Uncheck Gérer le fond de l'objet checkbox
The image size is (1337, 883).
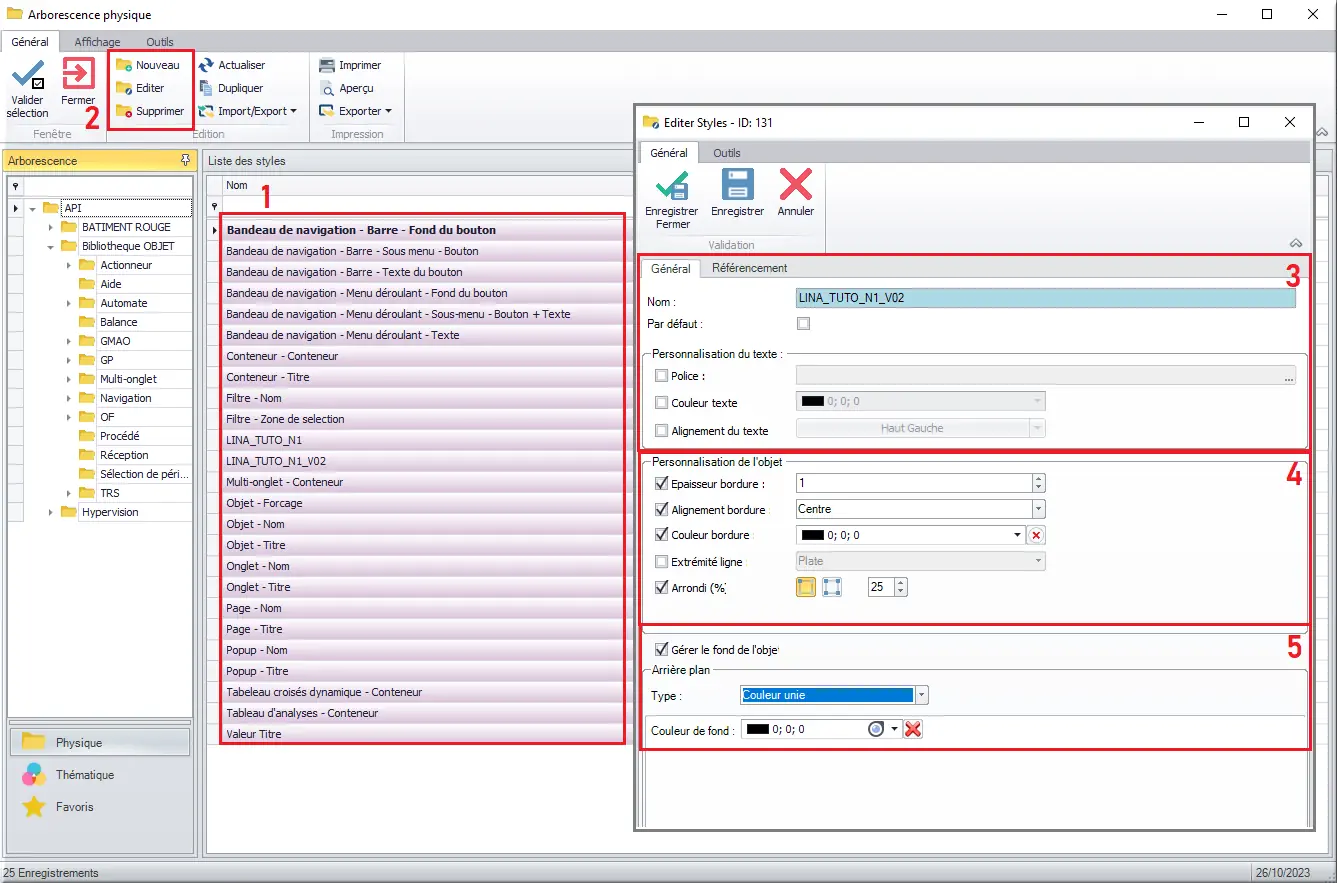coord(661,650)
